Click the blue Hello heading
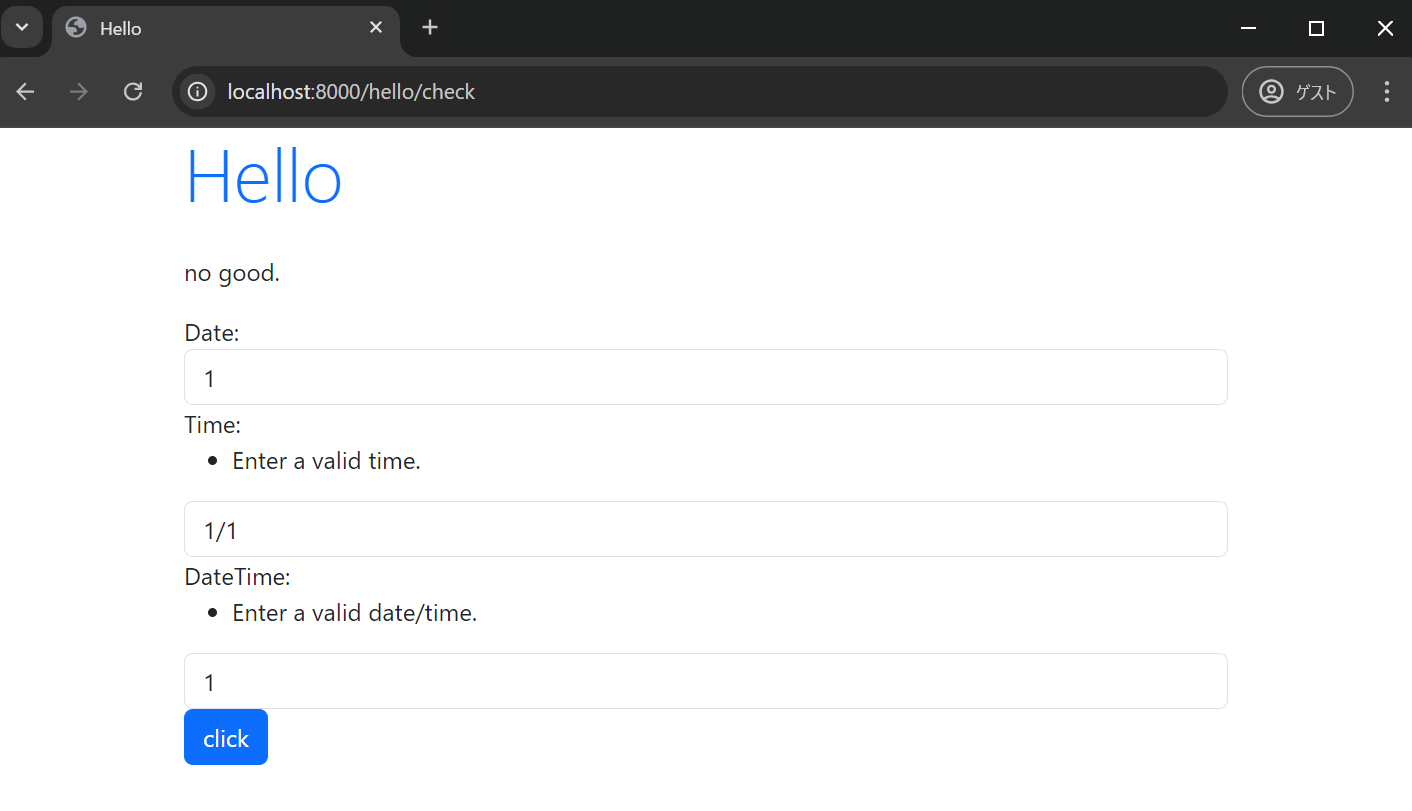1412x811 pixels. point(263,176)
